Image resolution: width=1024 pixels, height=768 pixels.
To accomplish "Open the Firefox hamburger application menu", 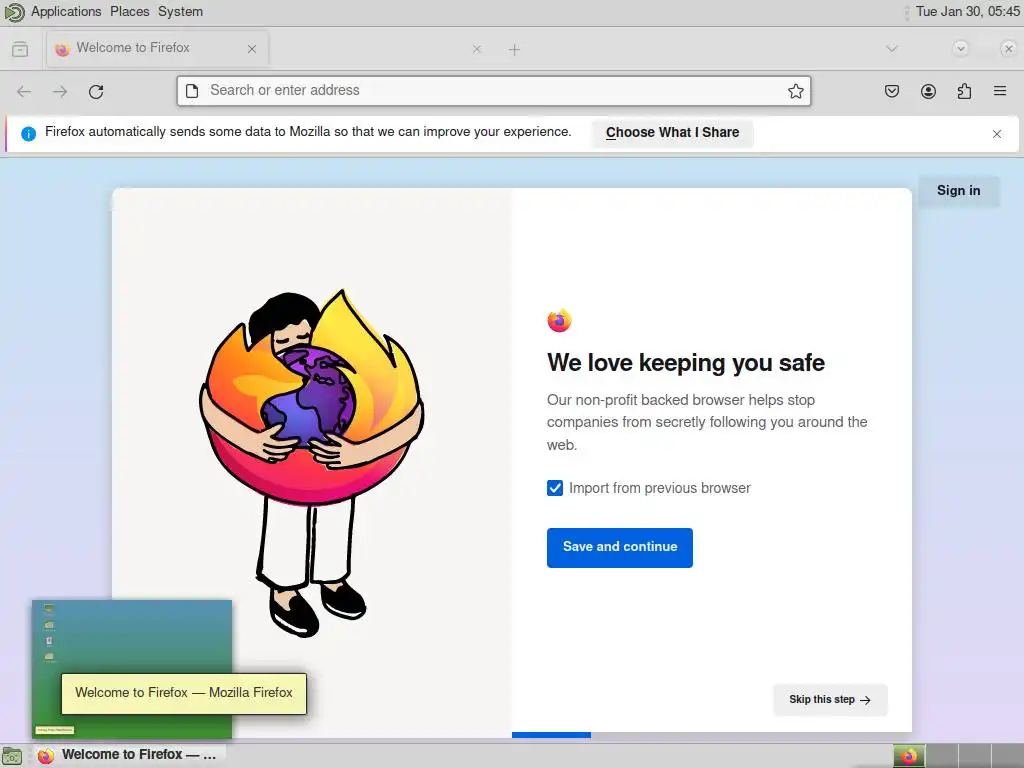I will pyautogui.click(x=1000, y=91).
